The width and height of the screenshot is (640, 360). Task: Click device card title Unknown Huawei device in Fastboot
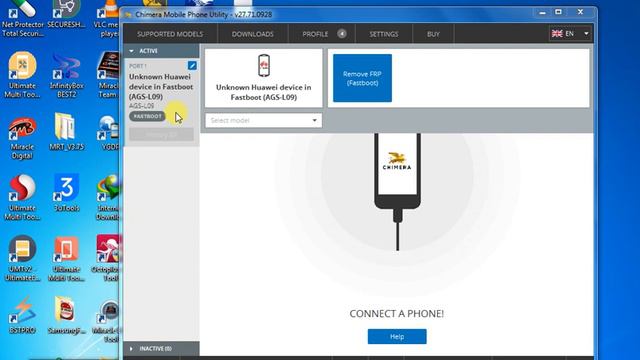(263, 92)
